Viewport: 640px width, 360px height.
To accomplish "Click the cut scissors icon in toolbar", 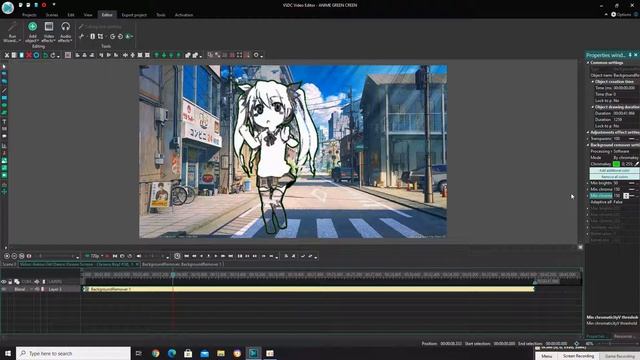I will tap(7, 55).
